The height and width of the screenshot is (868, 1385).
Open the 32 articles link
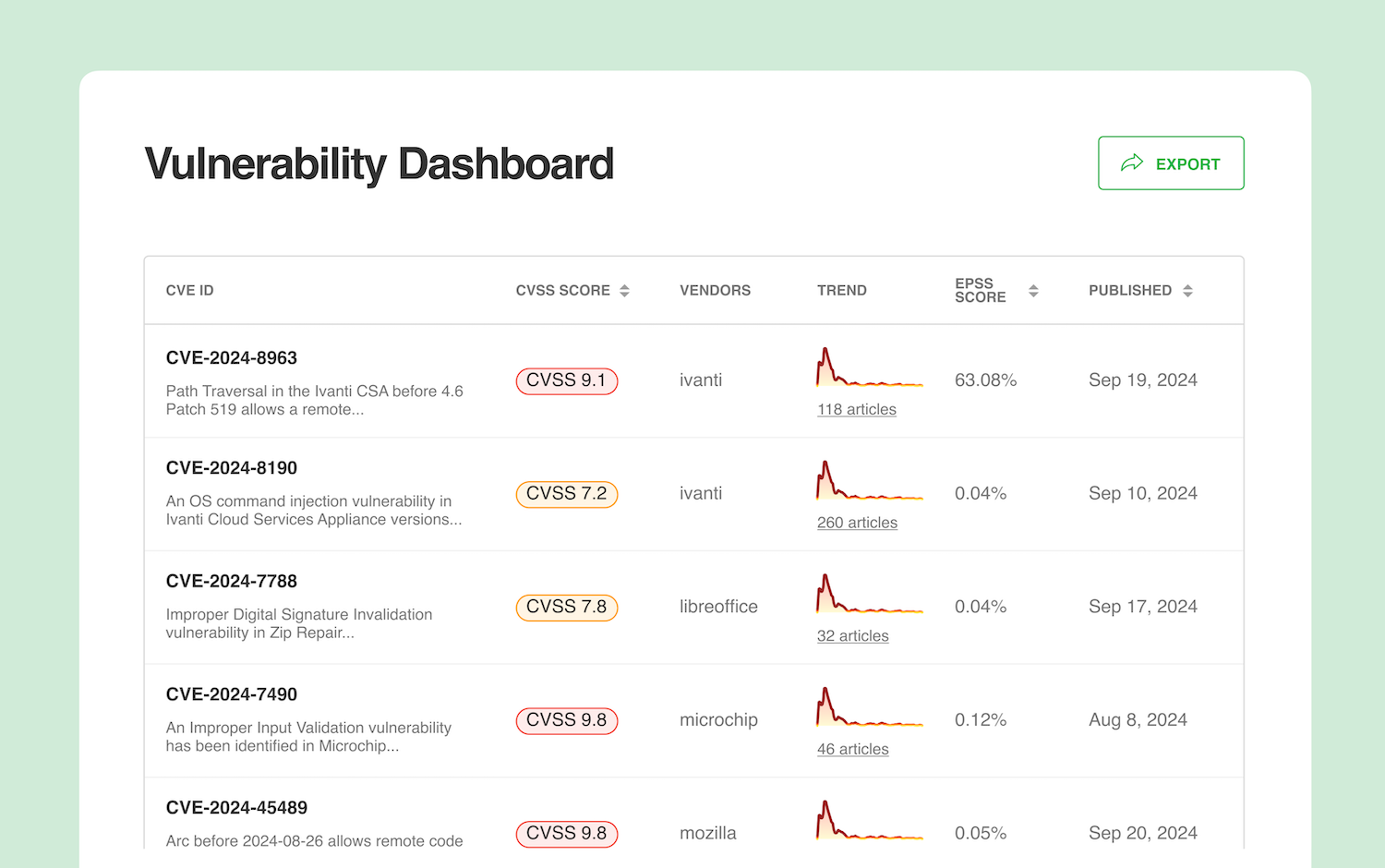point(853,636)
